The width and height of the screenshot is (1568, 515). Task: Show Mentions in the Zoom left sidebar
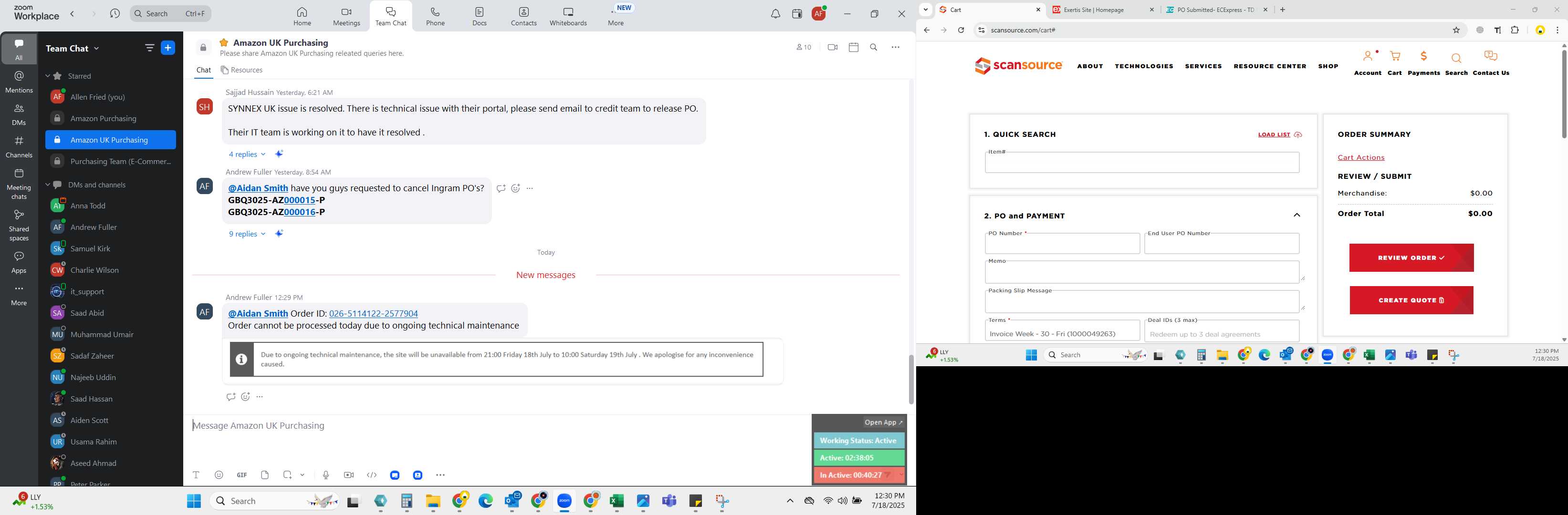point(19,82)
